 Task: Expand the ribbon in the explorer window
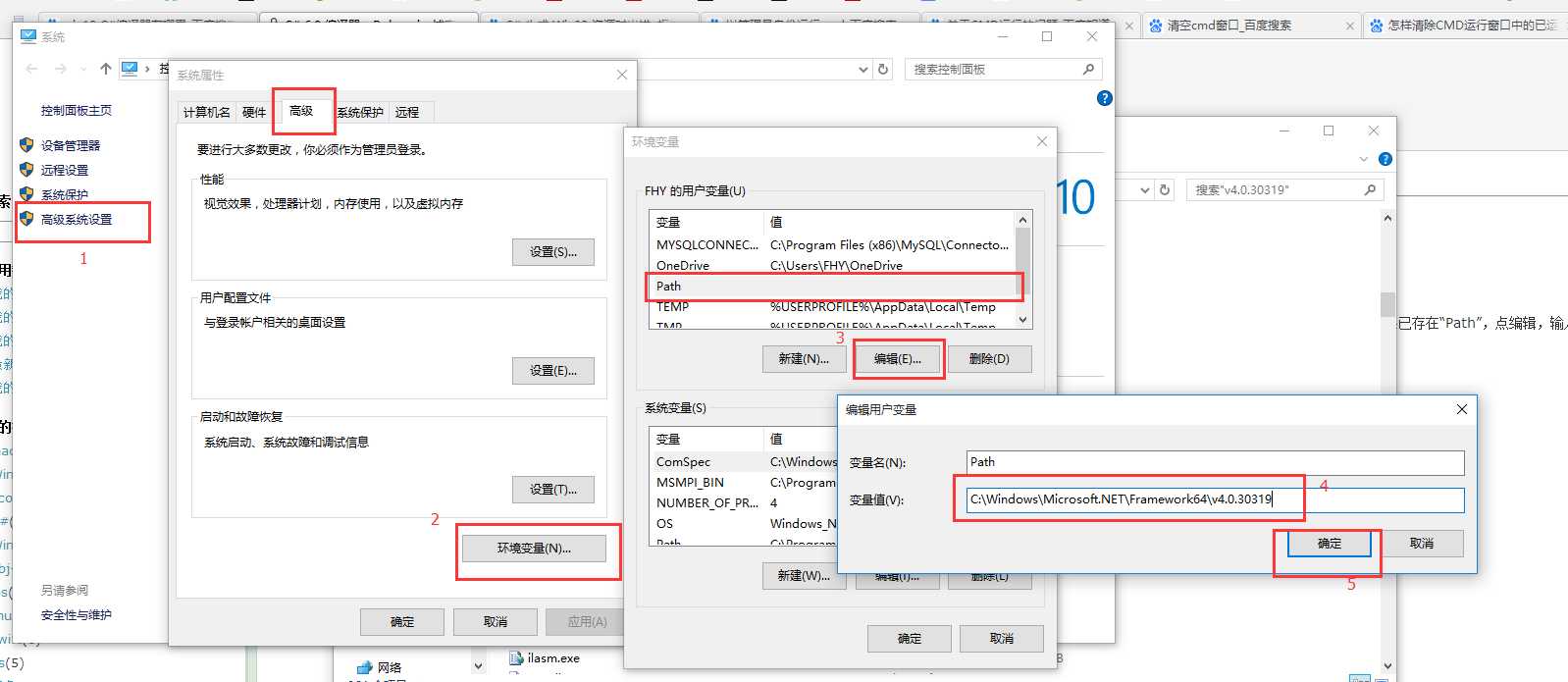pyautogui.click(x=1364, y=159)
